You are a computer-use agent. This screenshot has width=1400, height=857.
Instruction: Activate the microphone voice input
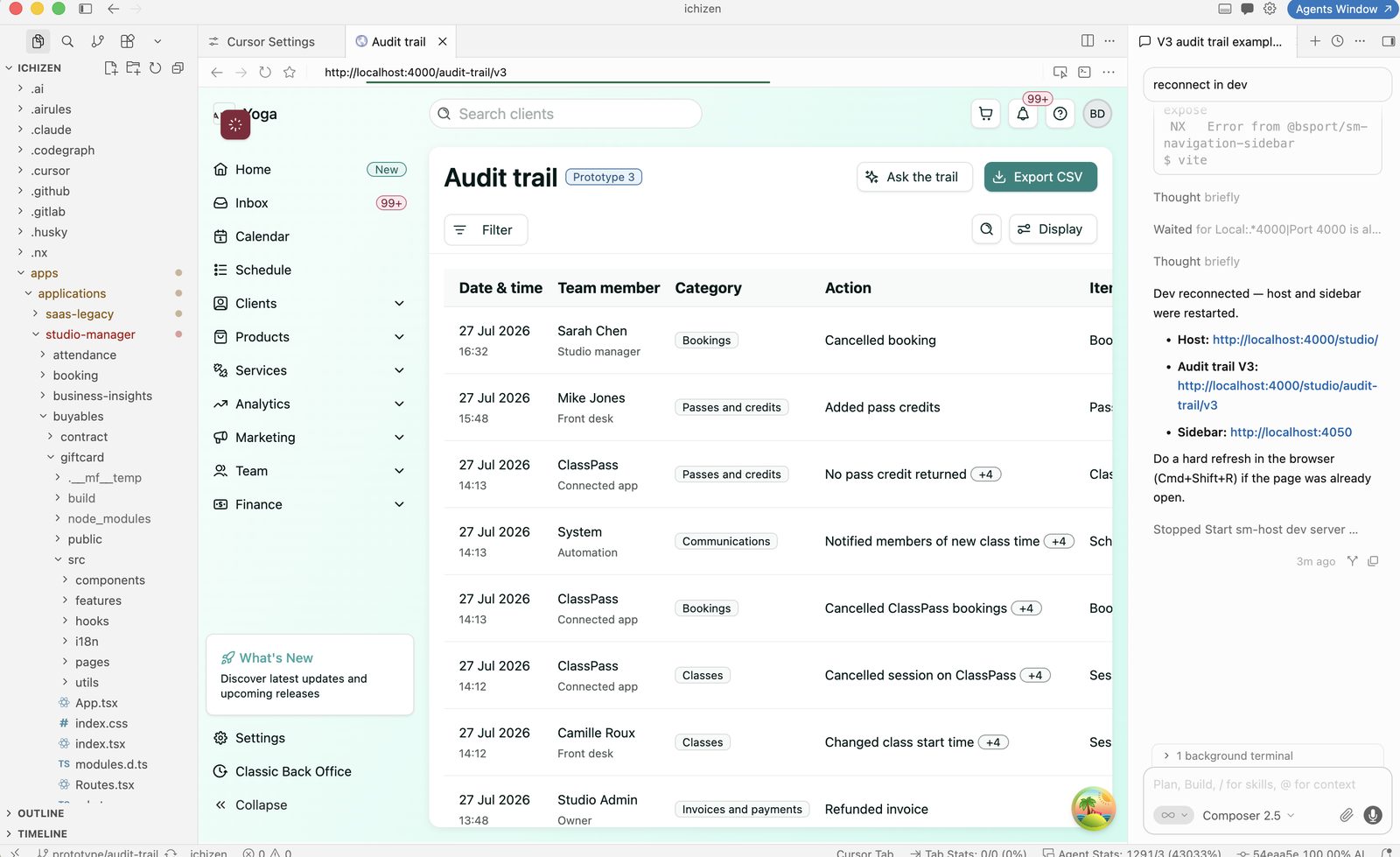[x=1373, y=815]
